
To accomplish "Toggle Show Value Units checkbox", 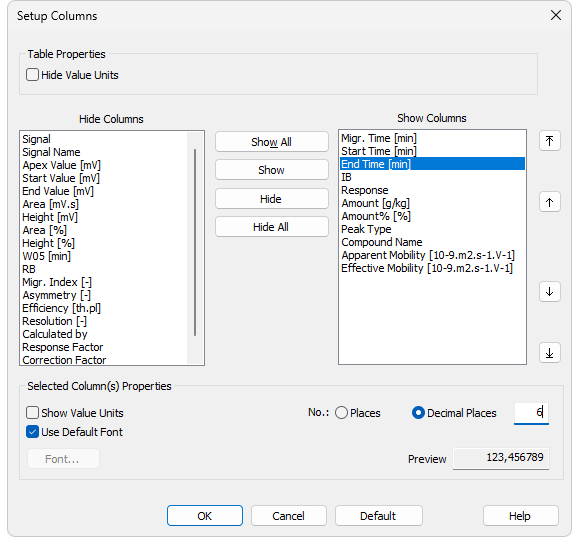I will click(32, 413).
